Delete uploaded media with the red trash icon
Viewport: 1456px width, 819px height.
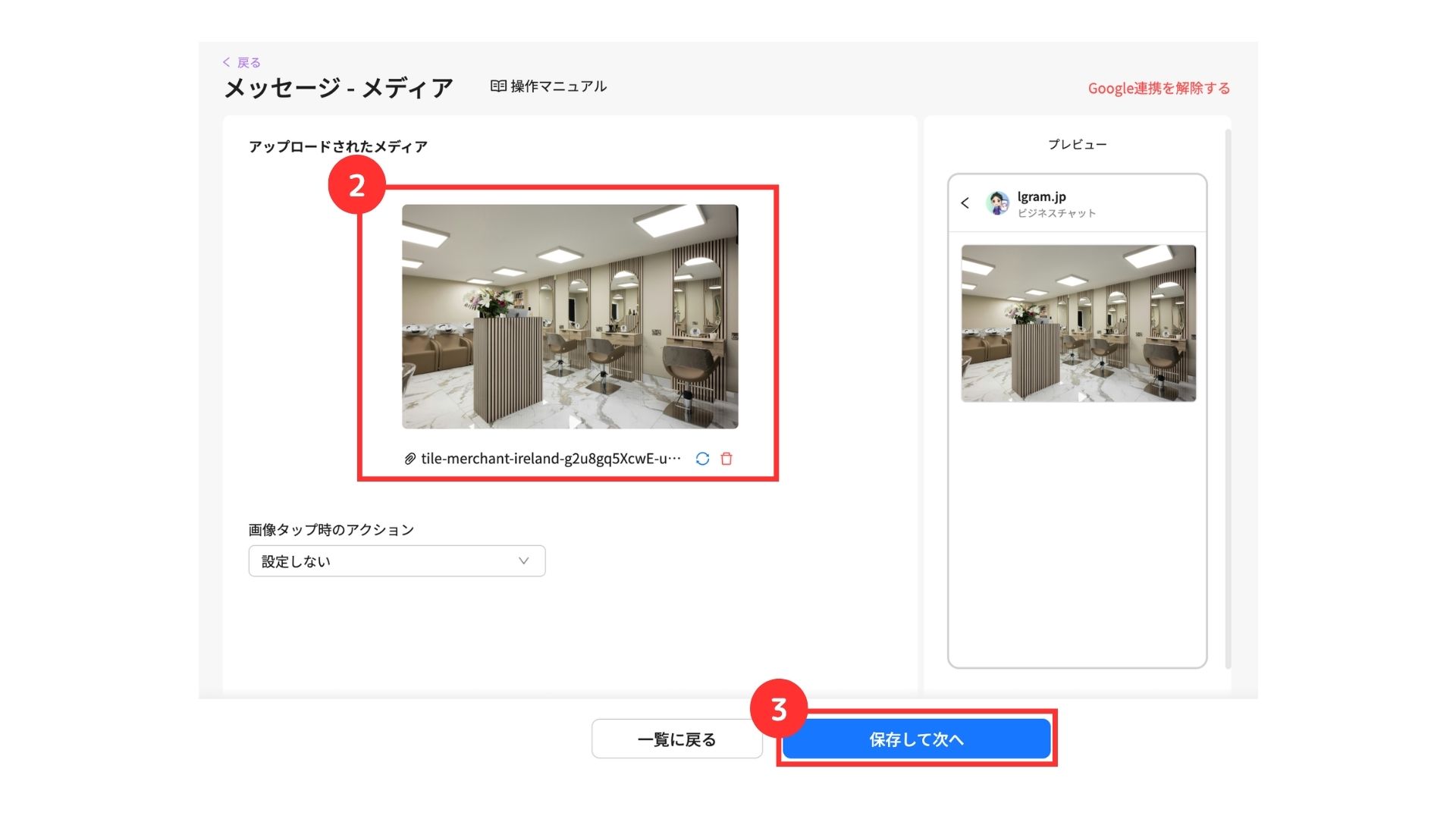[726, 459]
